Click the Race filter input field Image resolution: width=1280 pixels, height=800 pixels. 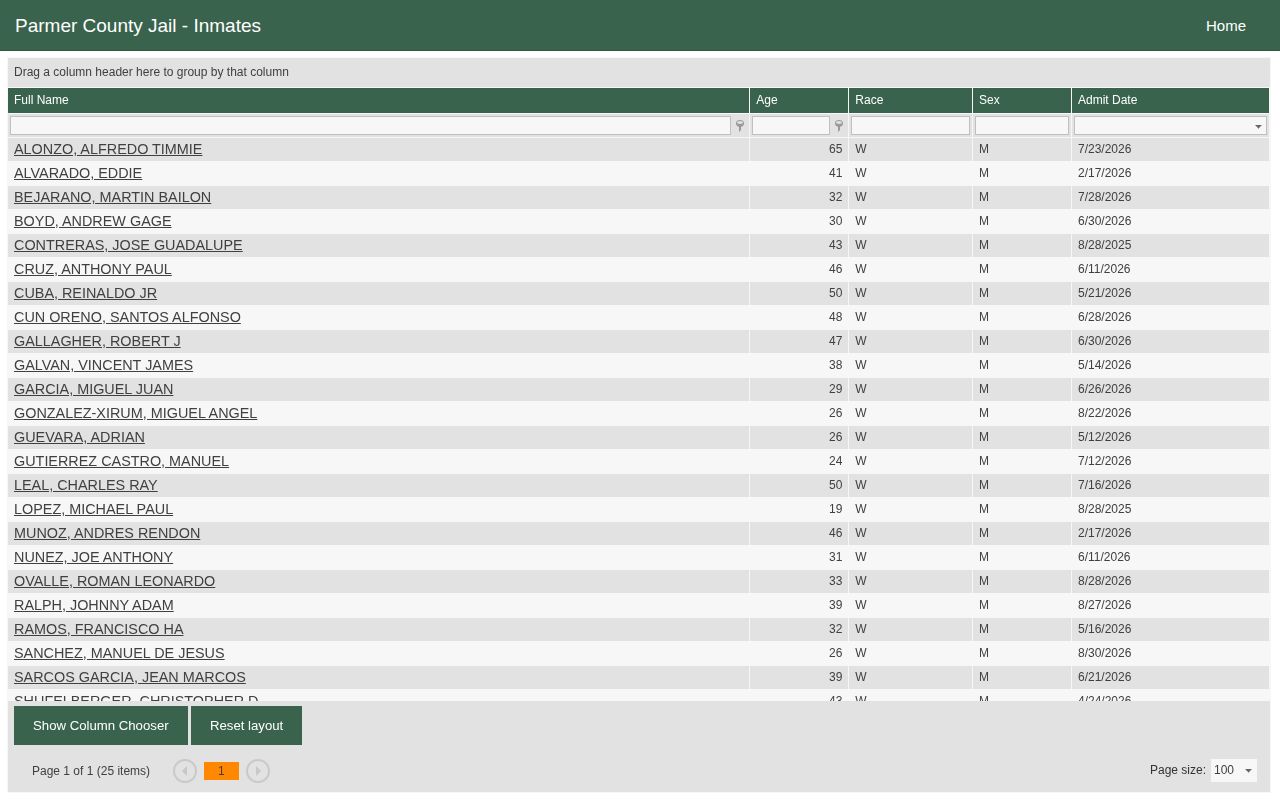tap(910, 126)
